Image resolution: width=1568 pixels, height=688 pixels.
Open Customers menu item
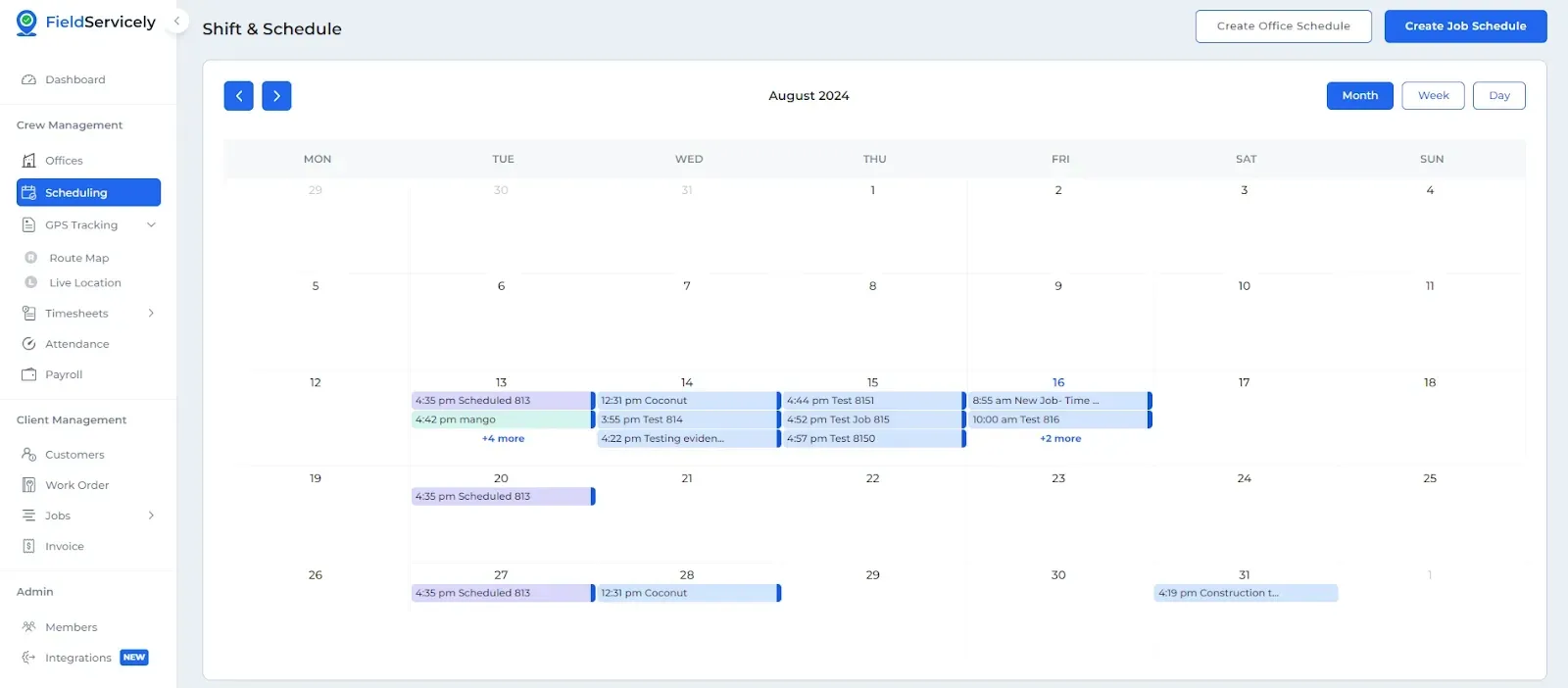74,455
